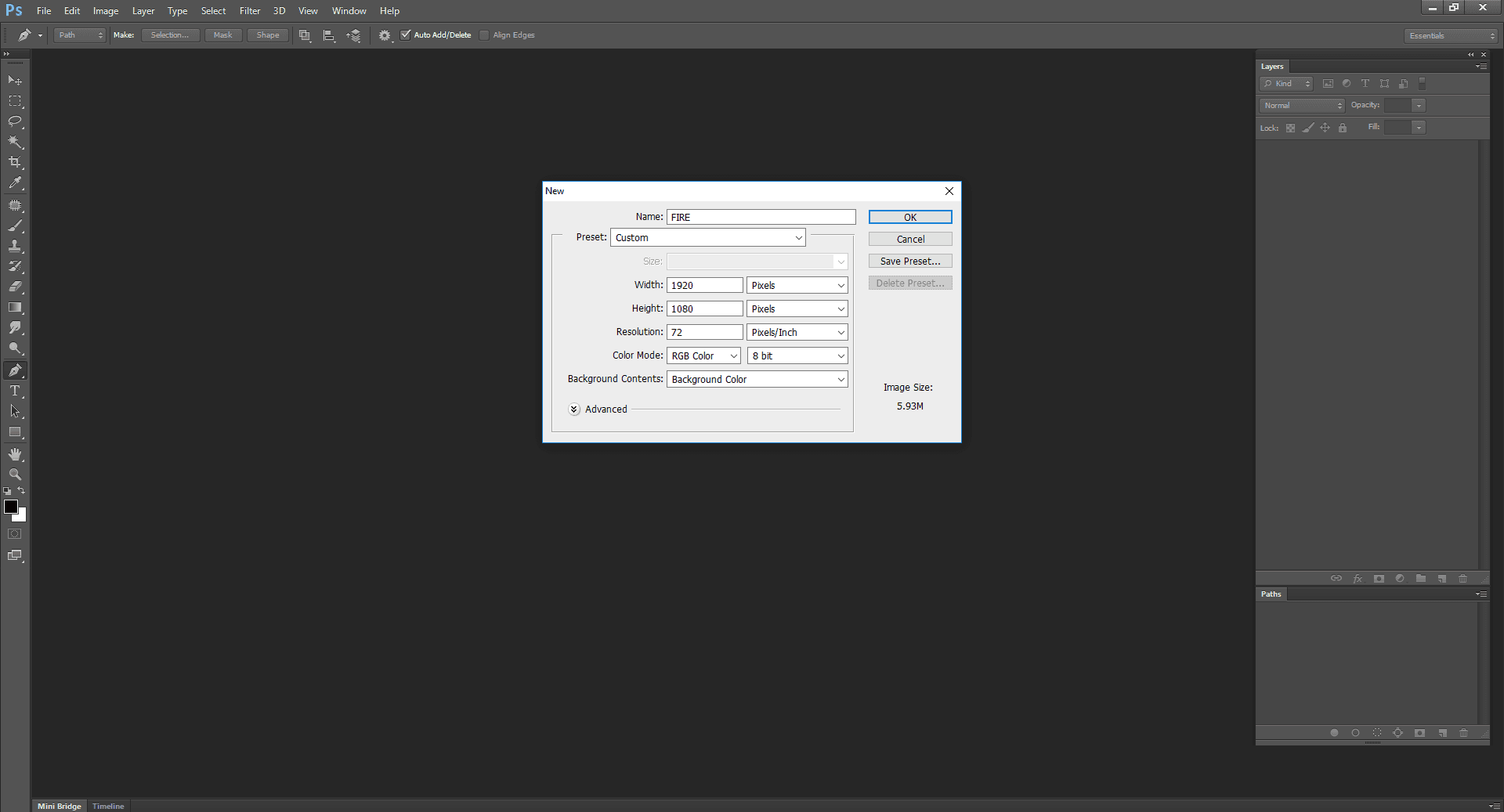Toggle the Auto Add/Delete checkbox
The width and height of the screenshot is (1504, 812).
pyautogui.click(x=406, y=34)
